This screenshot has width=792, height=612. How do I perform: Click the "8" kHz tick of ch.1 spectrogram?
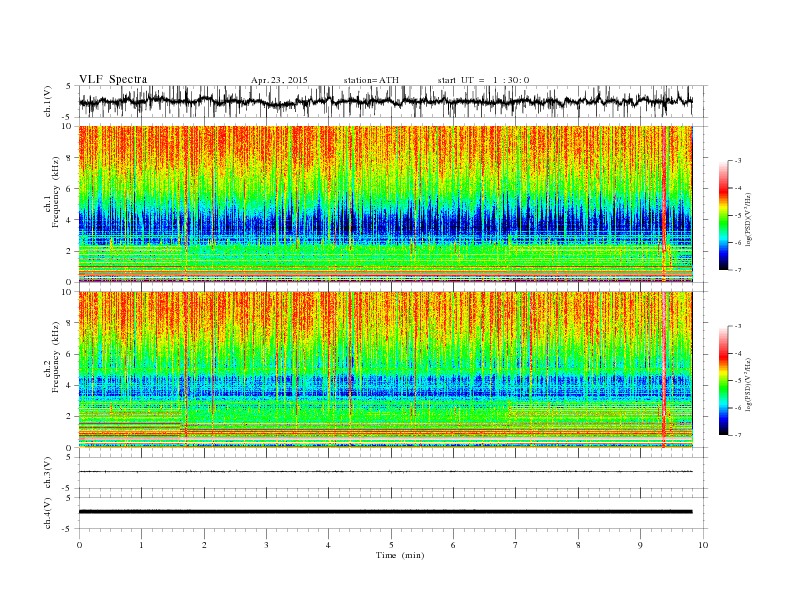click(x=70, y=158)
